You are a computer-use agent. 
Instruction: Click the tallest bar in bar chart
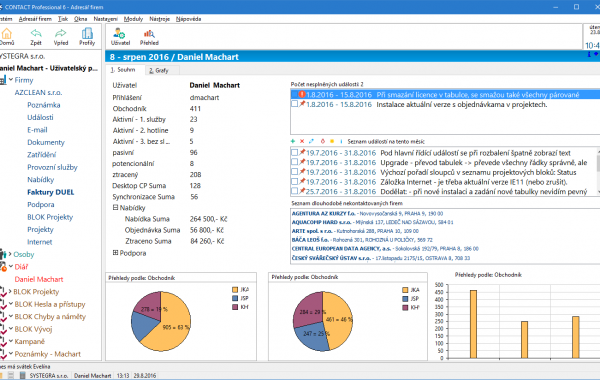click(473, 324)
